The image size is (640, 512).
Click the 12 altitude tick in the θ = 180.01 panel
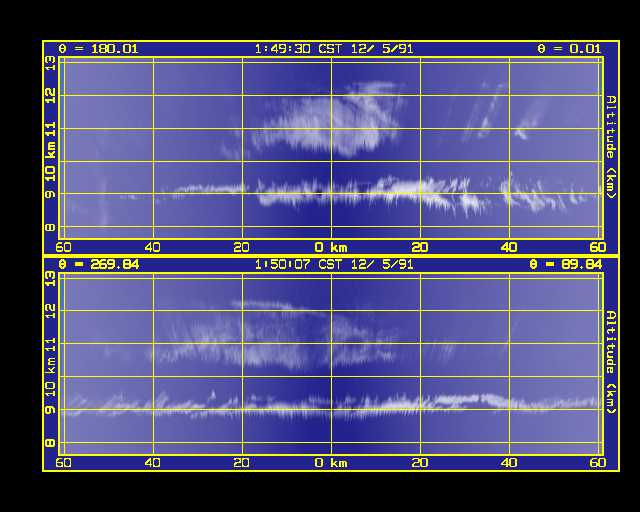pyautogui.click(x=50, y=96)
